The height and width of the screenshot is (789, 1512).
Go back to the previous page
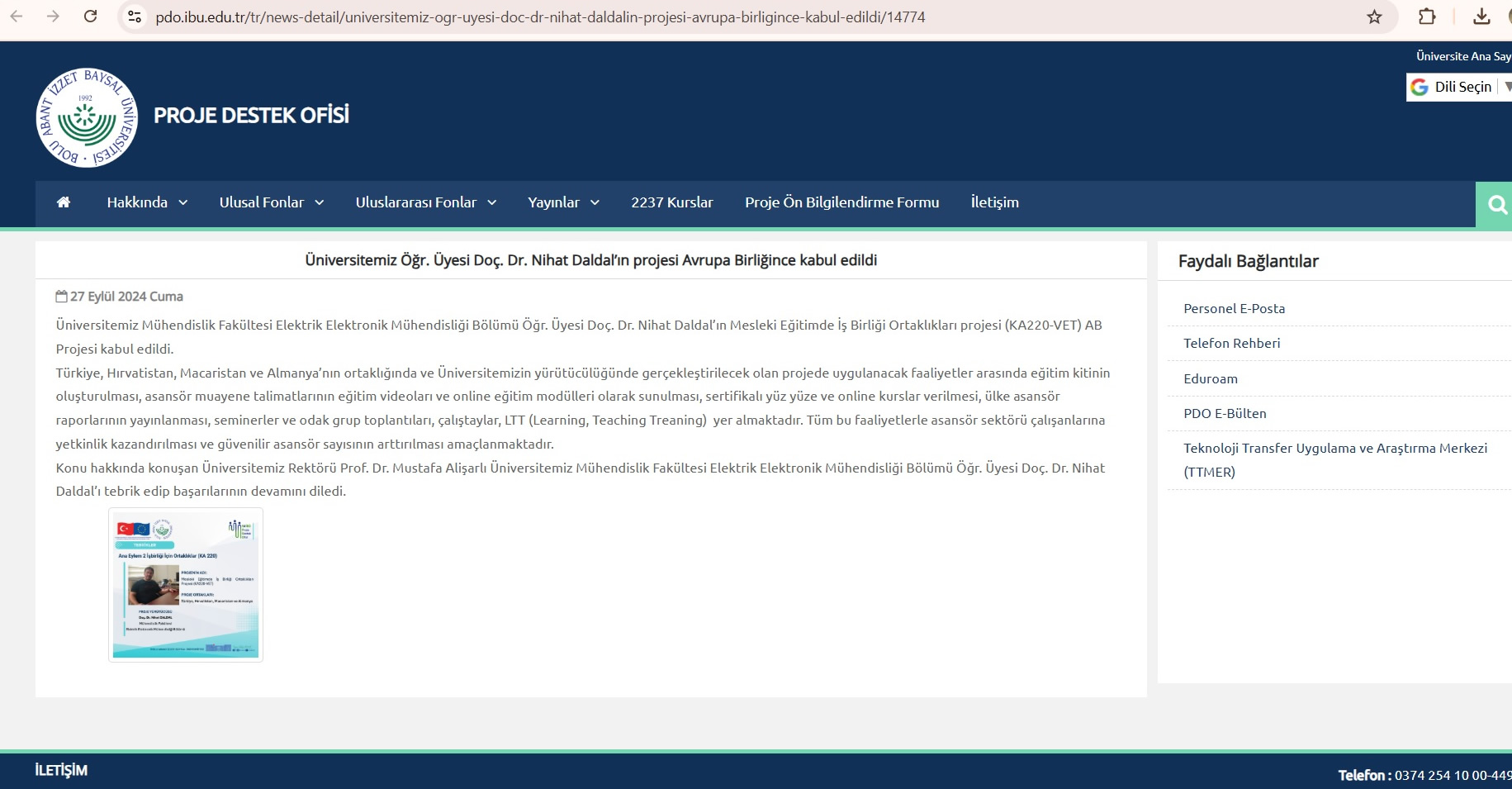(17, 17)
